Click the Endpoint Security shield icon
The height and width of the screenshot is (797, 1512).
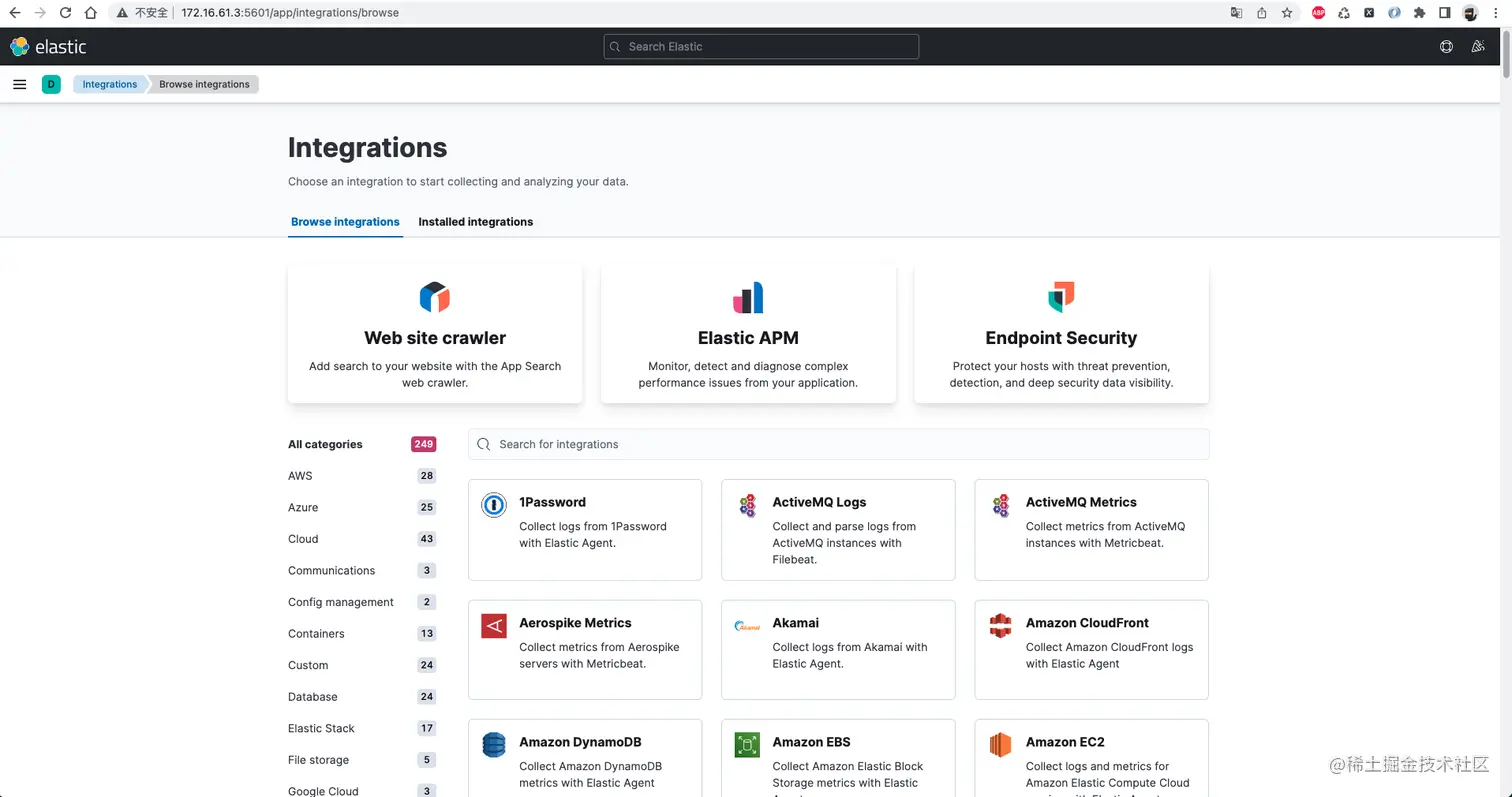tap(1061, 297)
